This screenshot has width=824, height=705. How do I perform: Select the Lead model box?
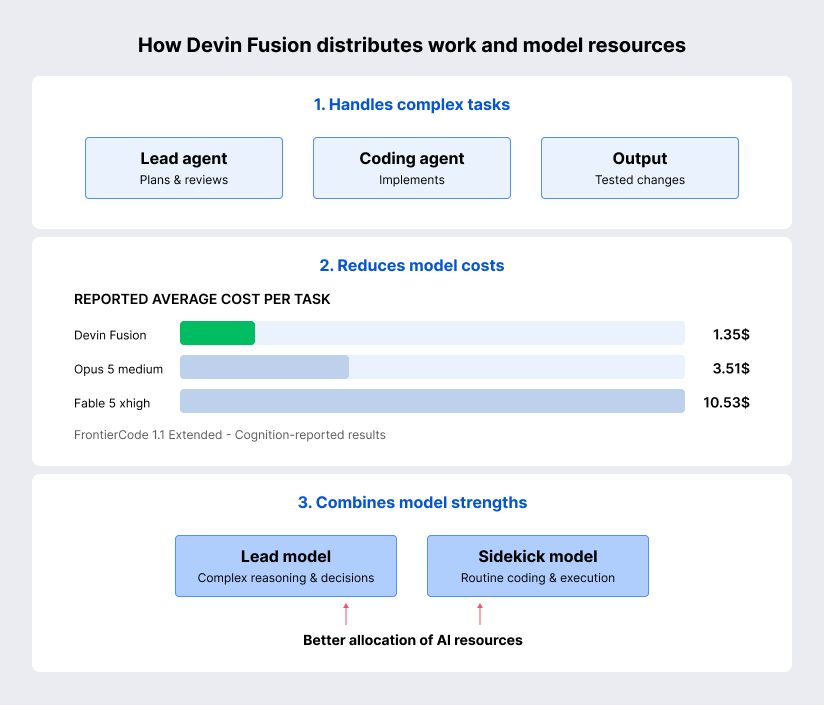(286, 566)
